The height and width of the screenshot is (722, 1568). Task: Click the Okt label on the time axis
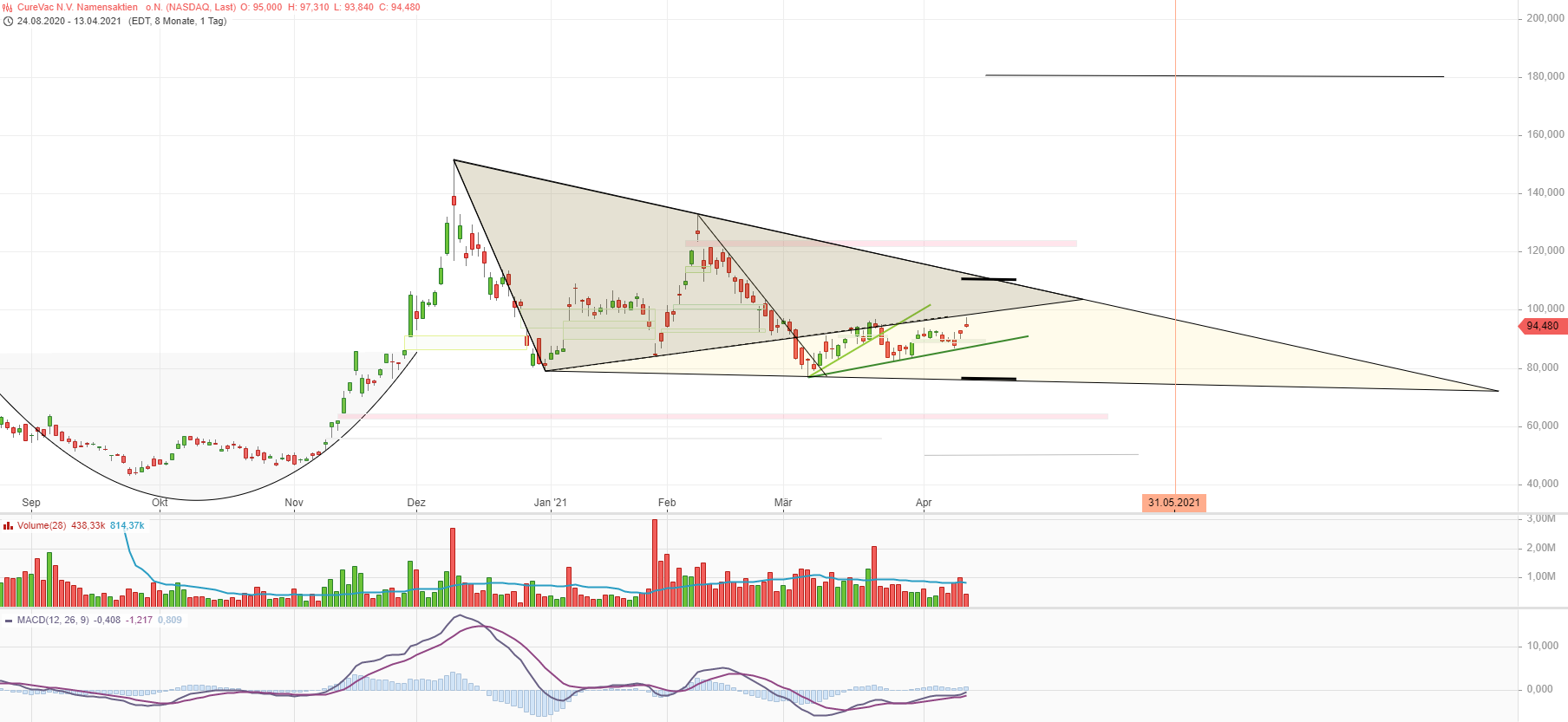[160, 503]
